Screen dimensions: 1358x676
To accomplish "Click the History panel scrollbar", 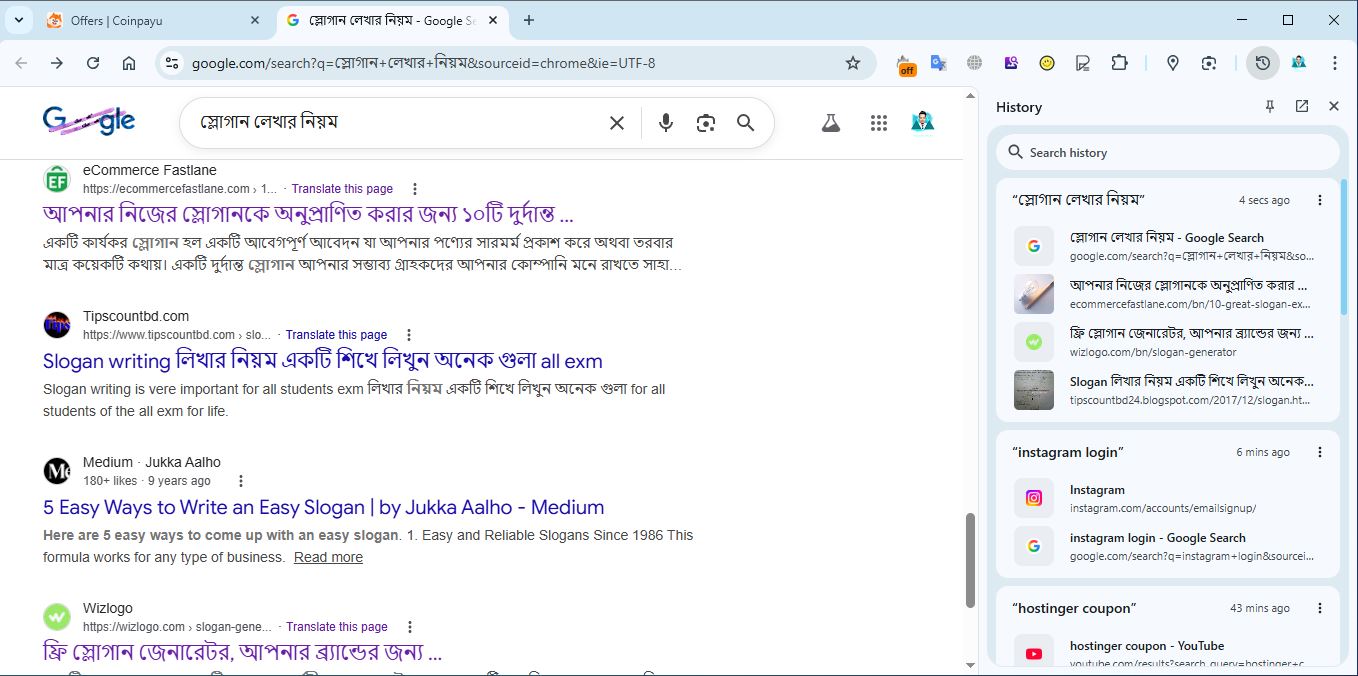I will tap(1344, 246).
